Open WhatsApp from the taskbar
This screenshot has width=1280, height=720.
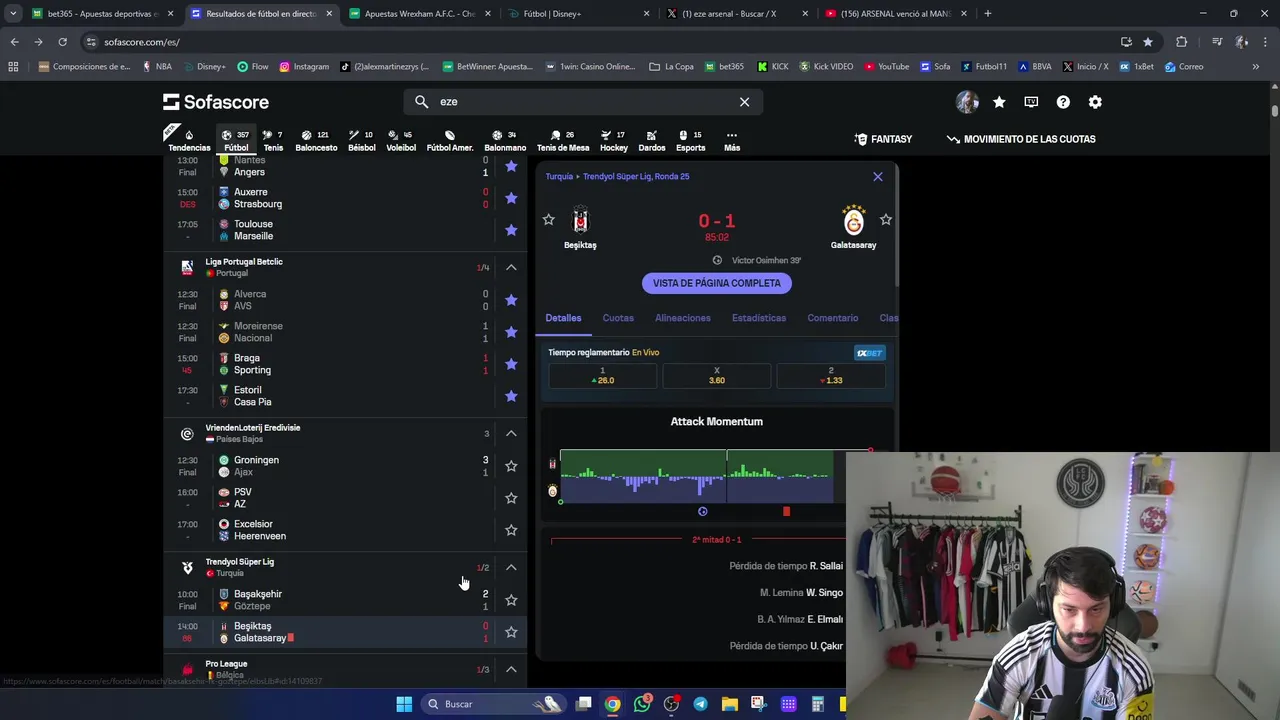click(x=642, y=704)
